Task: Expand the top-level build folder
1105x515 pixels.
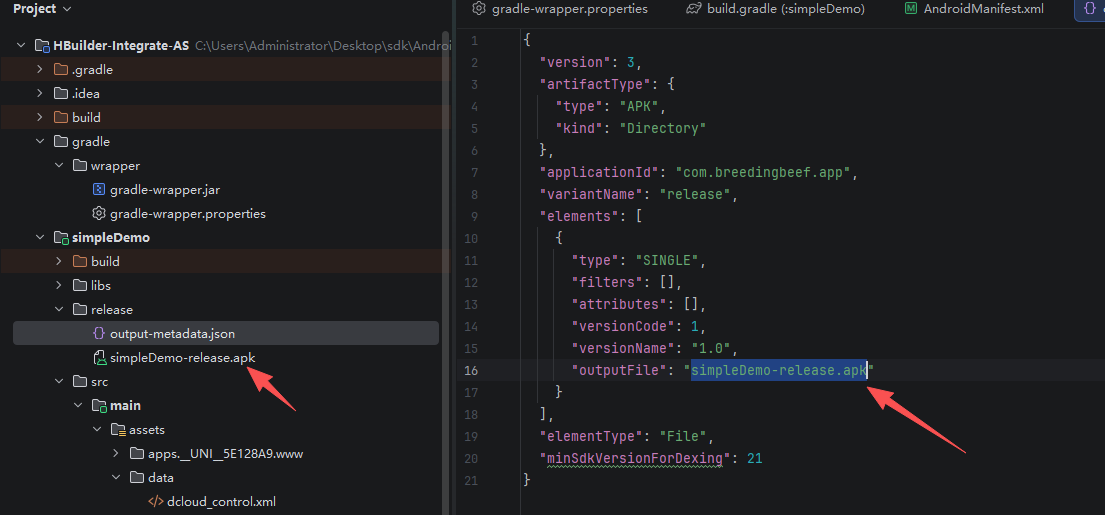Action: (39, 118)
